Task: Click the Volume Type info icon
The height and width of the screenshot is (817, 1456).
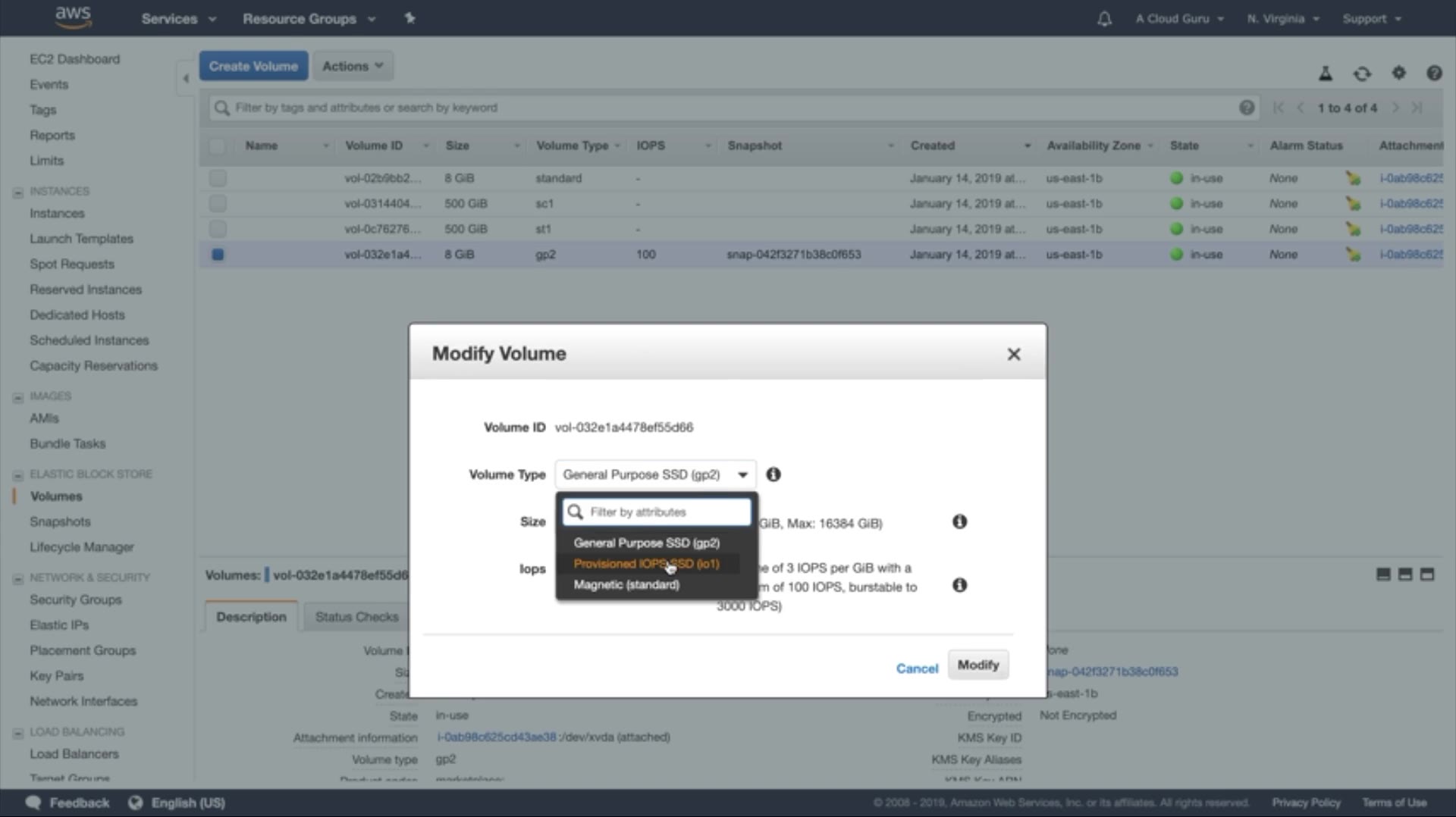Action: (x=773, y=474)
